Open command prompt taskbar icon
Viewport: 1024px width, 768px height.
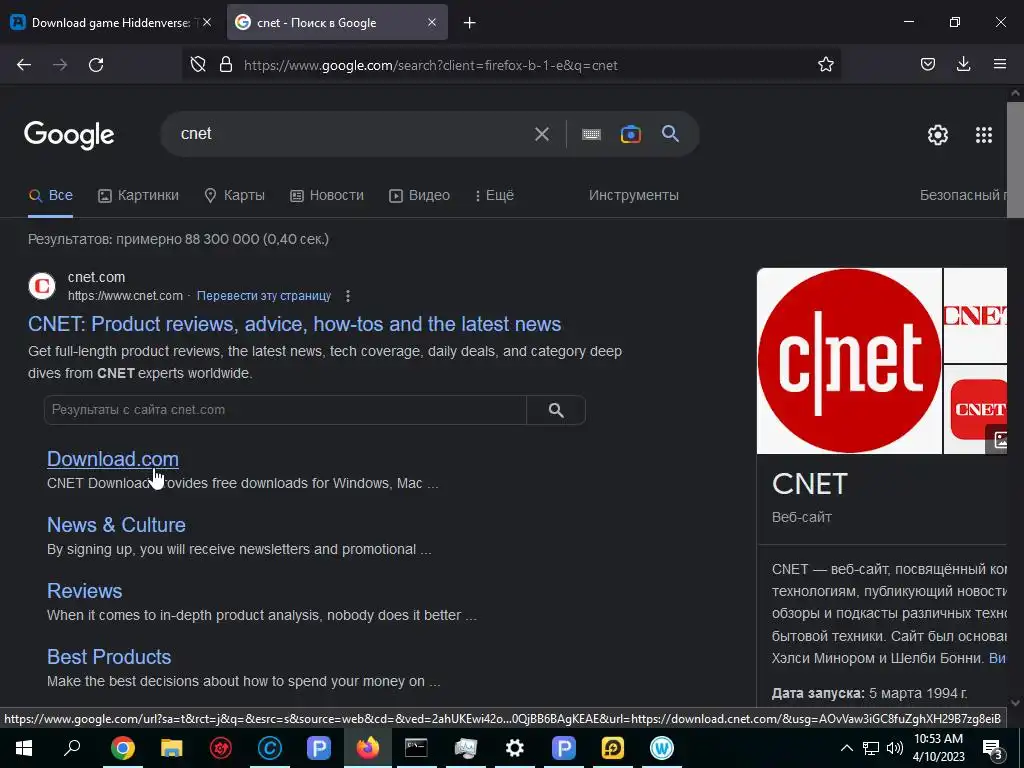[416, 748]
